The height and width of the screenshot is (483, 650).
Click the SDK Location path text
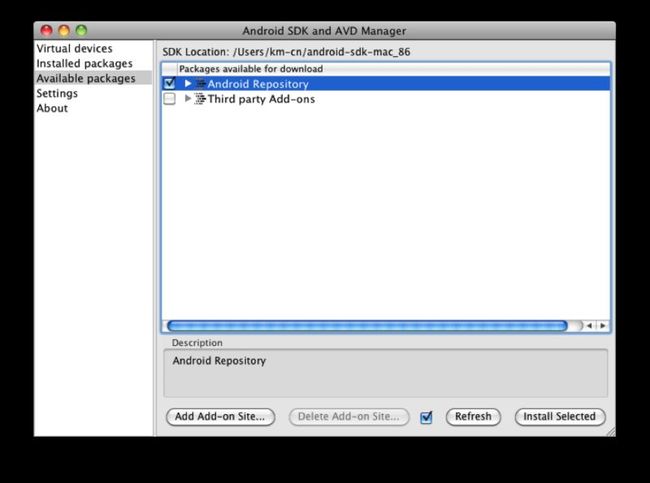(x=322, y=52)
